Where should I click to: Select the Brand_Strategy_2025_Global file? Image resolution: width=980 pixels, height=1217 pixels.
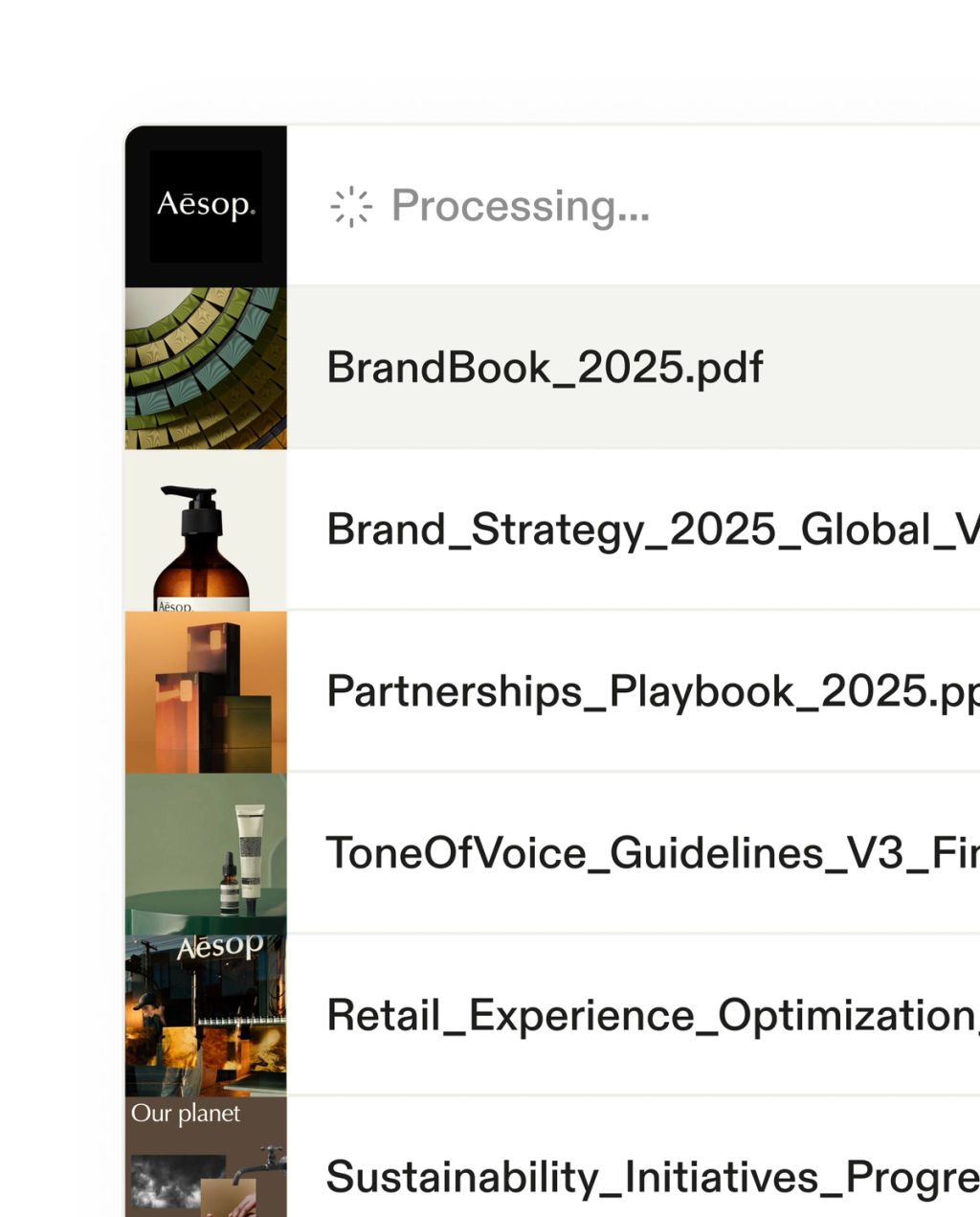(x=651, y=530)
